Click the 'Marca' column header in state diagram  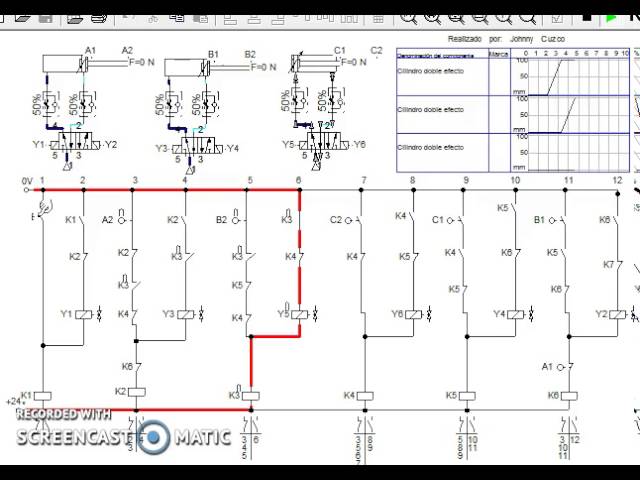coord(499,54)
